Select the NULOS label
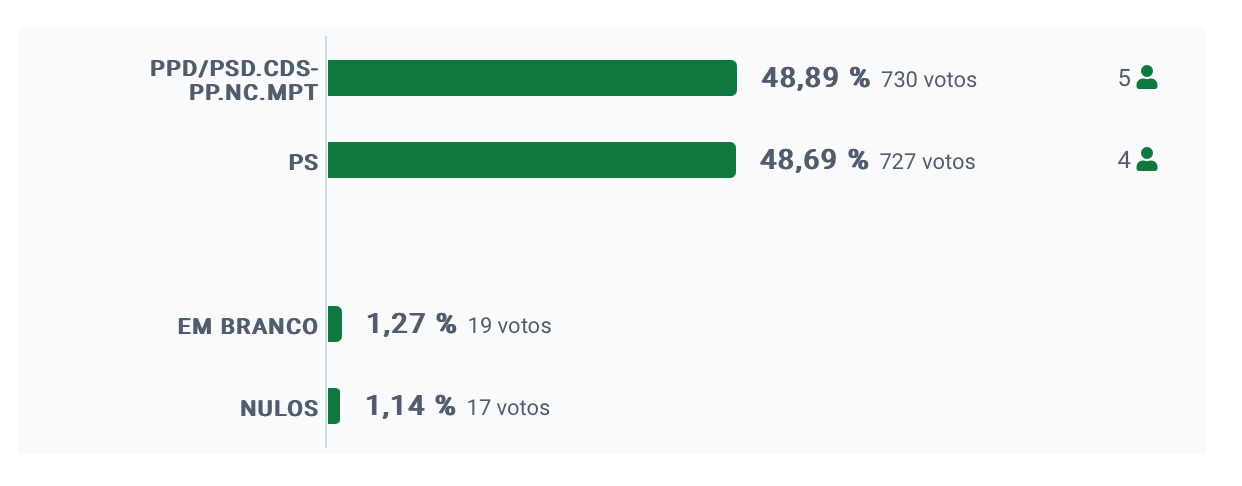 click(x=279, y=408)
